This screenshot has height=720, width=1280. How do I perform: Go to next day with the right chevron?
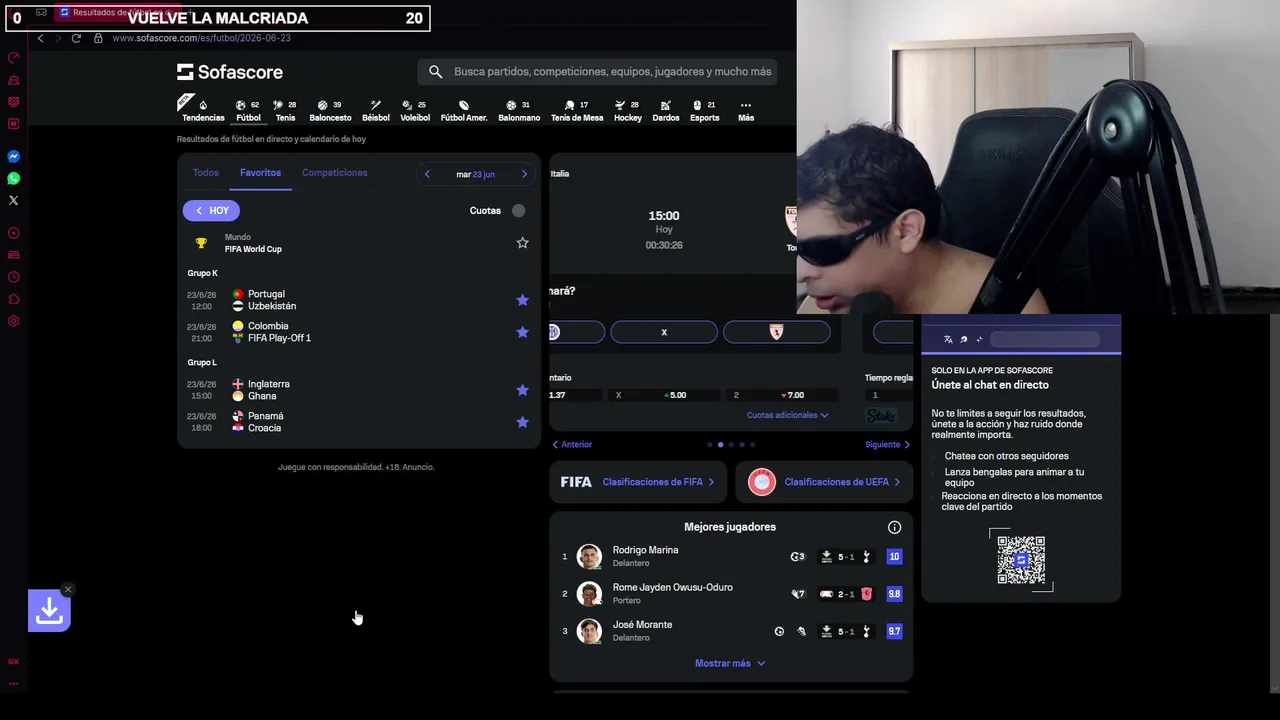(524, 174)
